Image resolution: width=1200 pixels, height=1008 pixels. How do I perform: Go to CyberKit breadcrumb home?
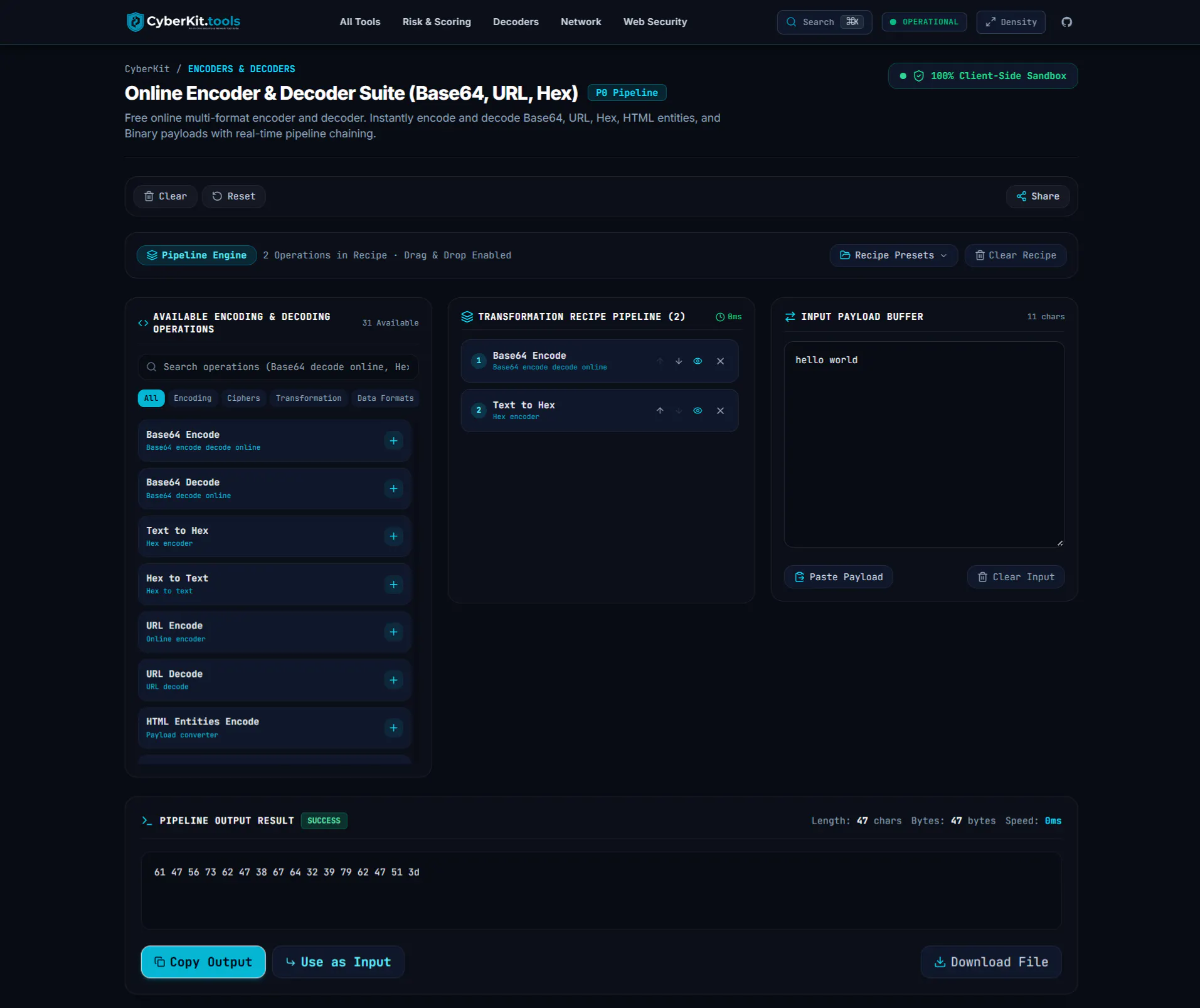(147, 69)
